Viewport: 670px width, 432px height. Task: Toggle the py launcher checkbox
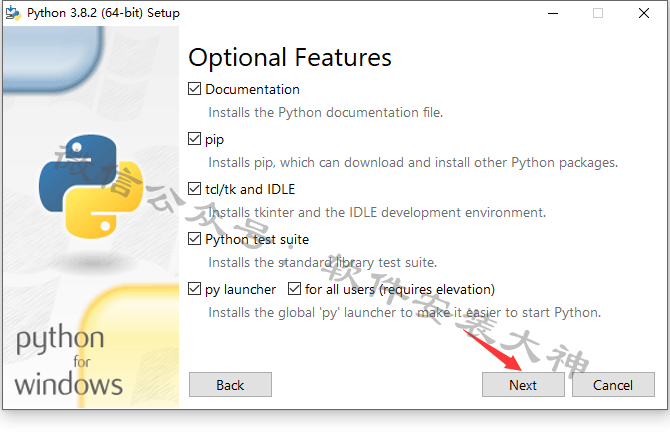click(194, 289)
